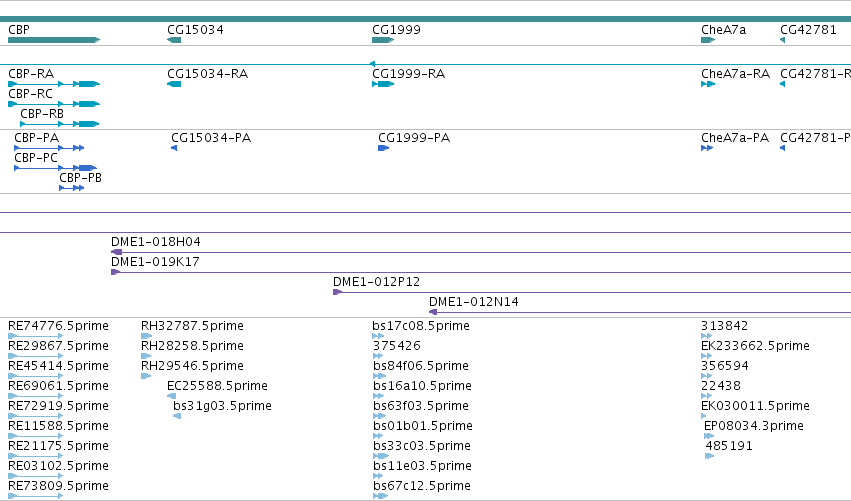Click the DME1-012P12 clone start marker
Screen dimensions: 851x501
tap(337, 293)
